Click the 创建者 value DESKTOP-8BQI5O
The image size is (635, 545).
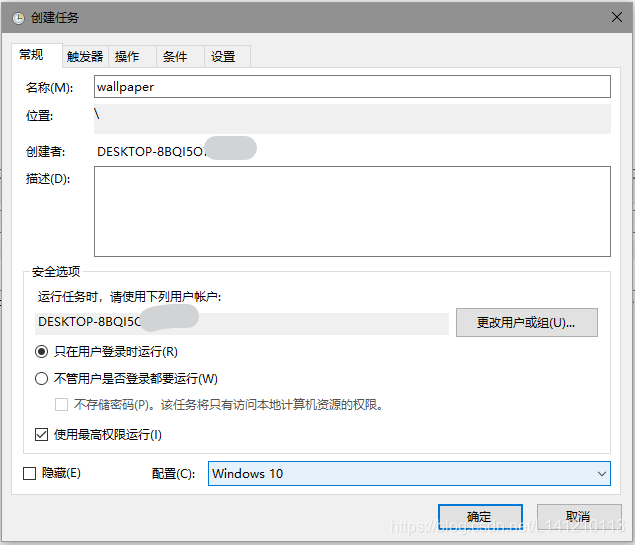[151, 151]
